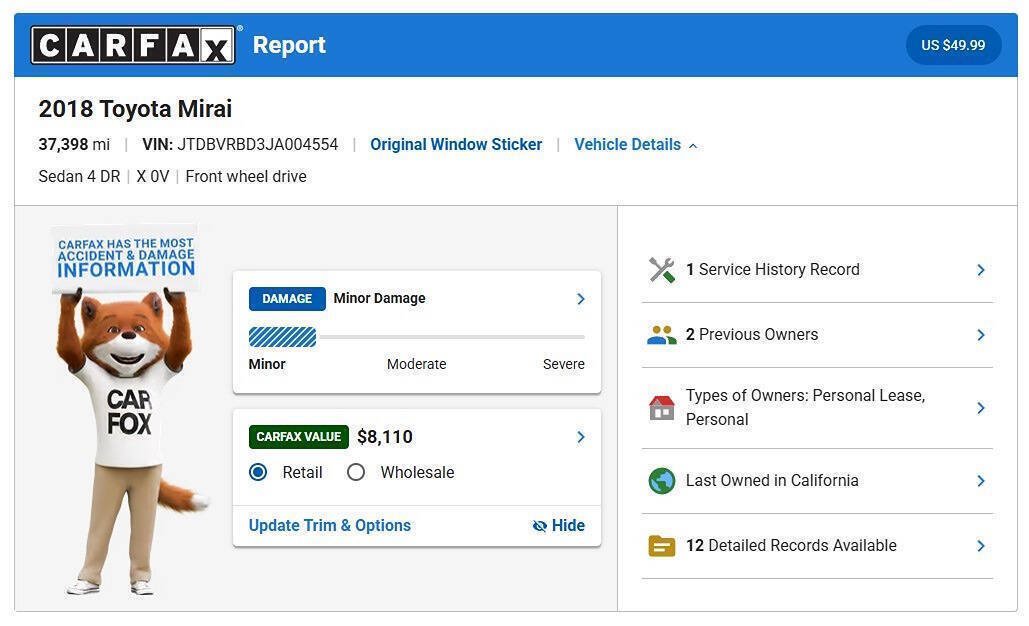The height and width of the screenshot is (626, 1029).
Task: Open Types of Owners chevron arrow
Action: click(x=980, y=407)
